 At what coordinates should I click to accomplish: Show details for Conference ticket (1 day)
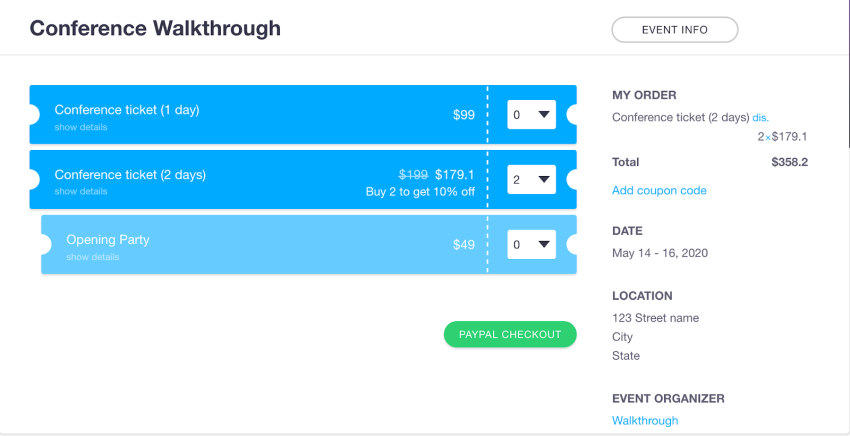[x=81, y=127]
